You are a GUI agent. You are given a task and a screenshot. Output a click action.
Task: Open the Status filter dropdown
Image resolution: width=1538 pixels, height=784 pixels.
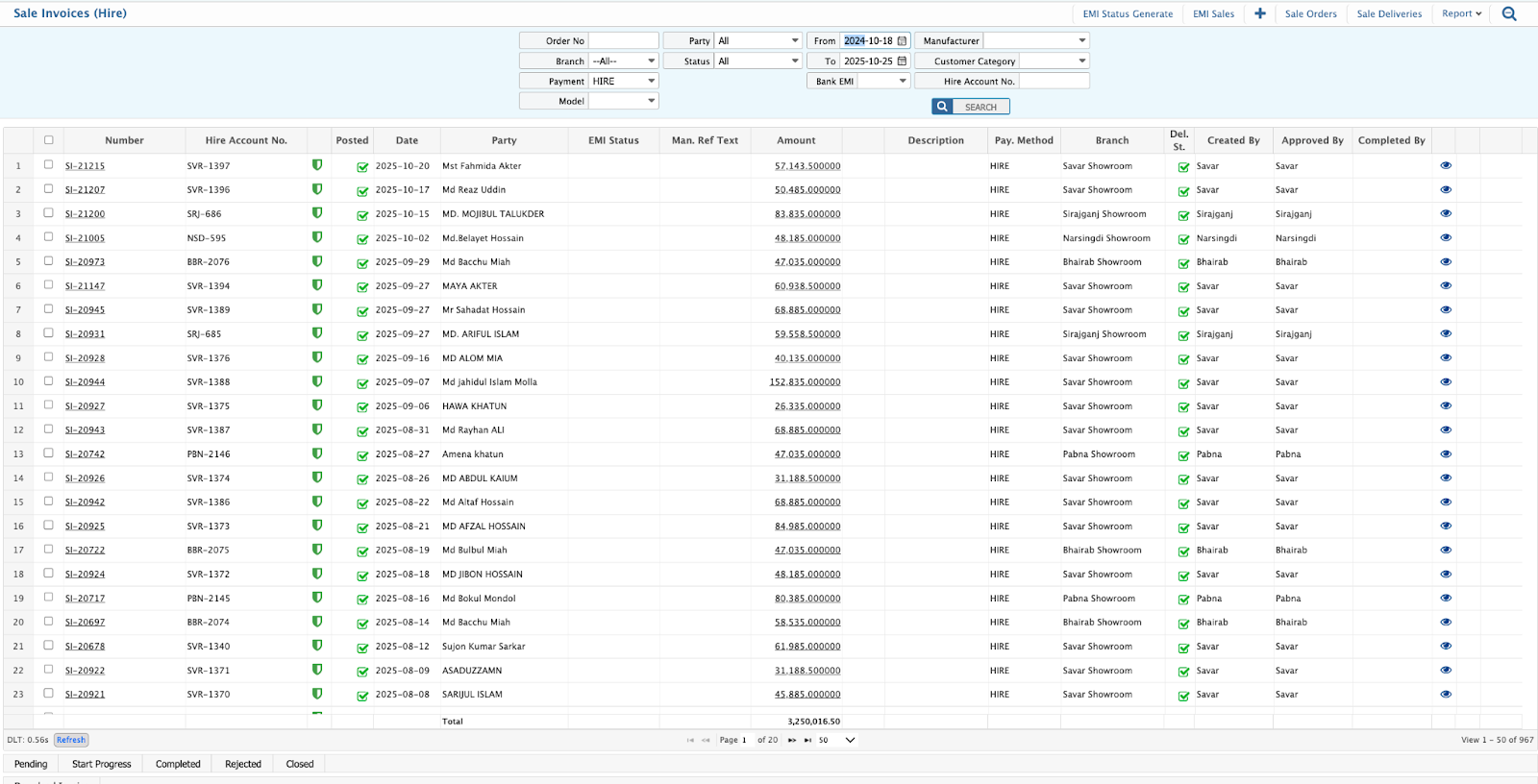click(758, 61)
